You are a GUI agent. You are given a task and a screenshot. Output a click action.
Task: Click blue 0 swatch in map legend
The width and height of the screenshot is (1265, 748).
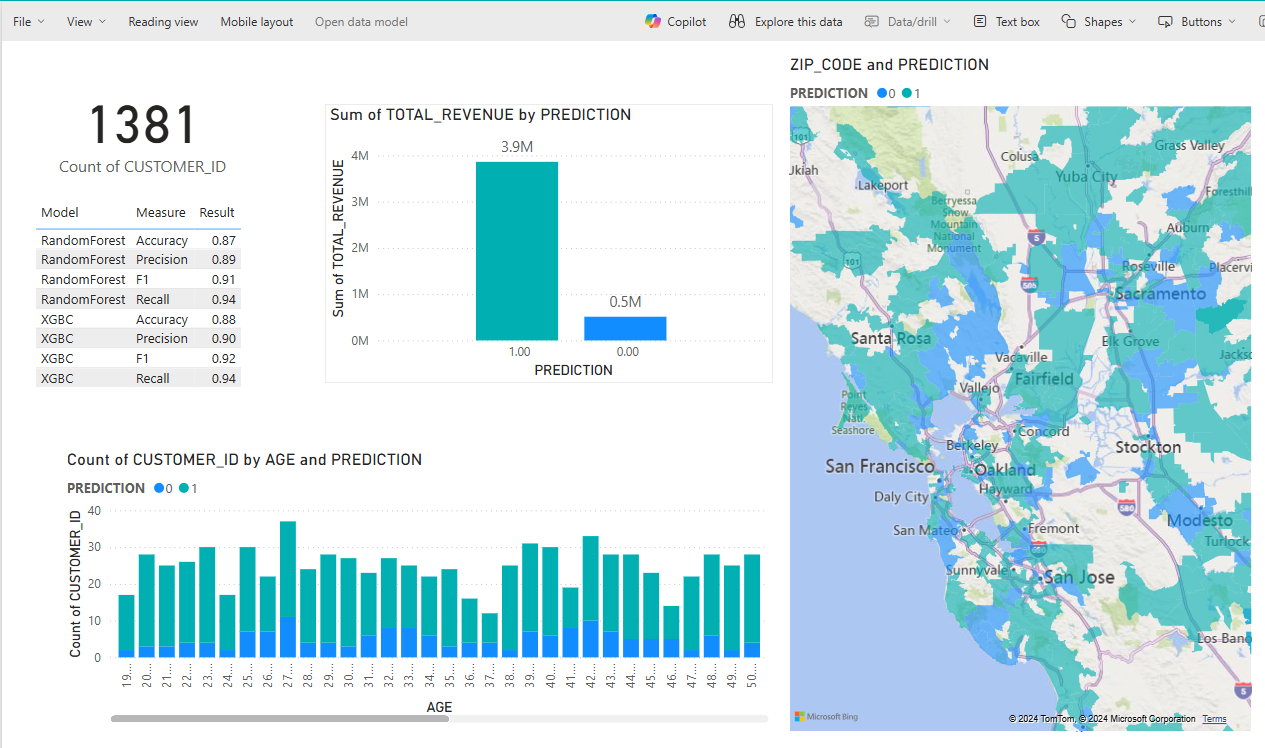pos(882,93)
